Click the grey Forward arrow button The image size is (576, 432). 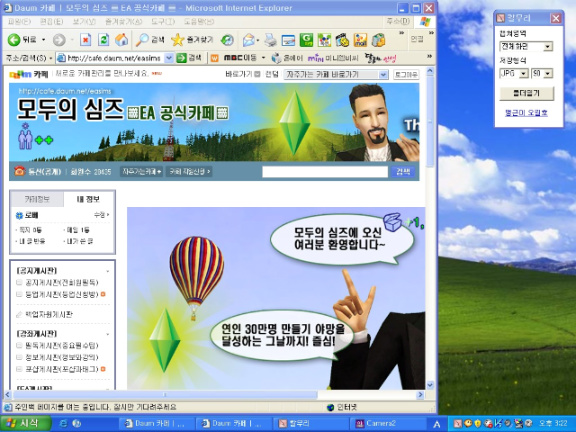tap(59, 40)
